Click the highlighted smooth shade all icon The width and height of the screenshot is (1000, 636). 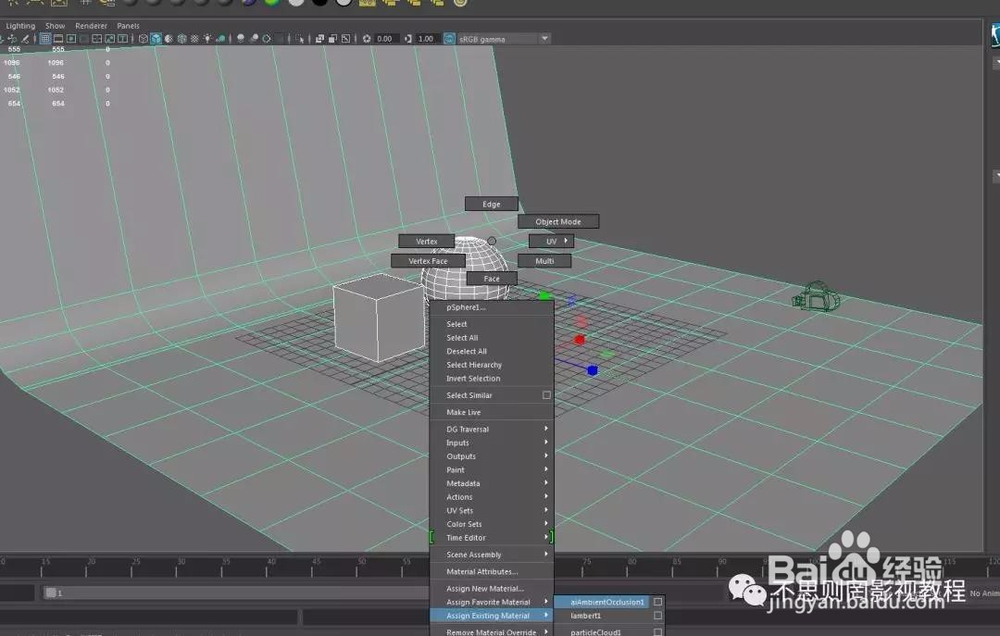(x=156, y=39)
